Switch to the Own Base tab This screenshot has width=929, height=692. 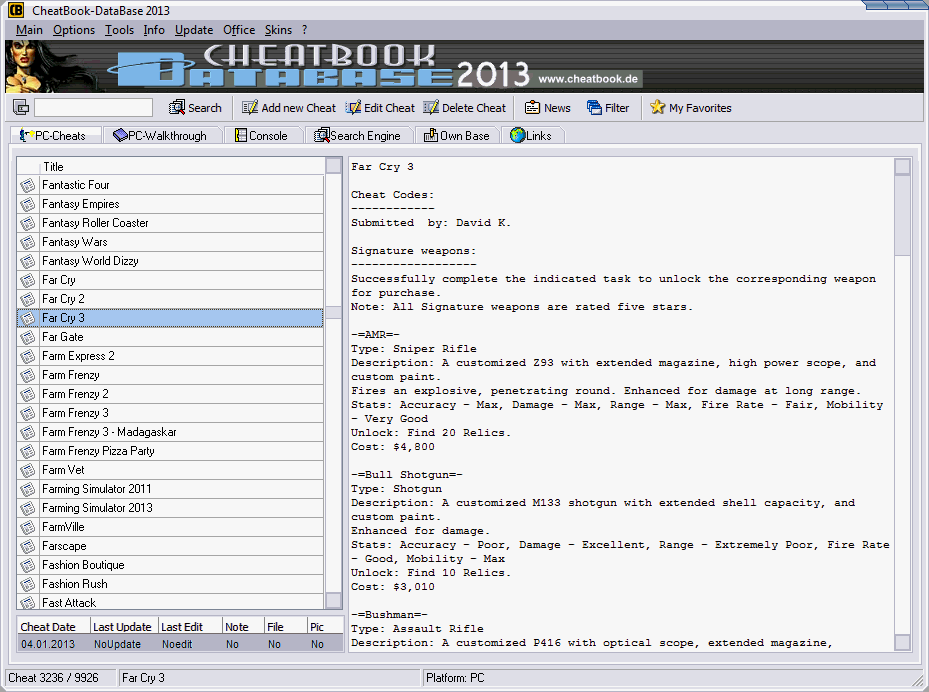coord(457,136)
